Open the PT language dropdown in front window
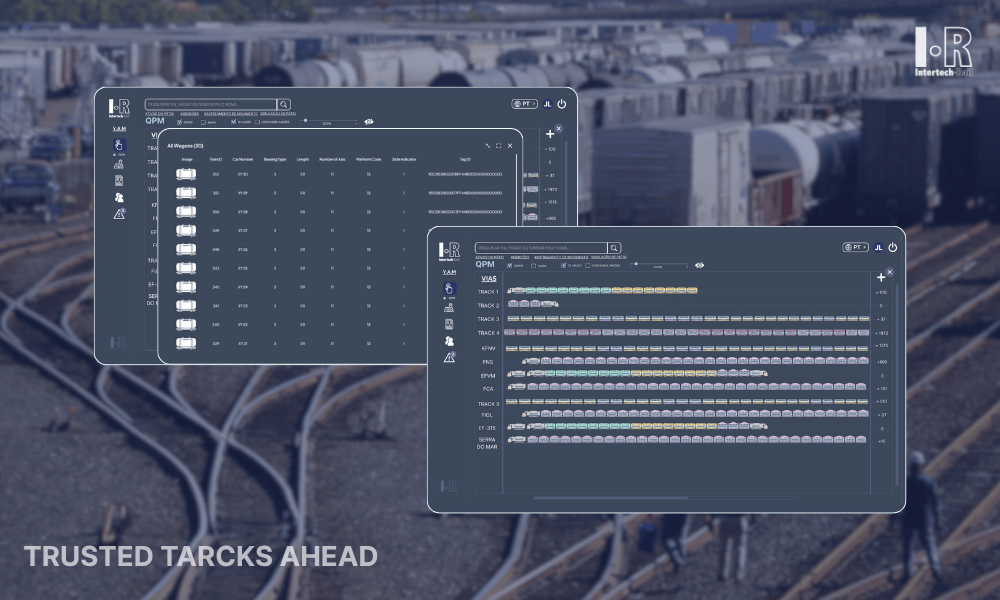Viewport: 1000px width, 600px height. coord(855,247)
